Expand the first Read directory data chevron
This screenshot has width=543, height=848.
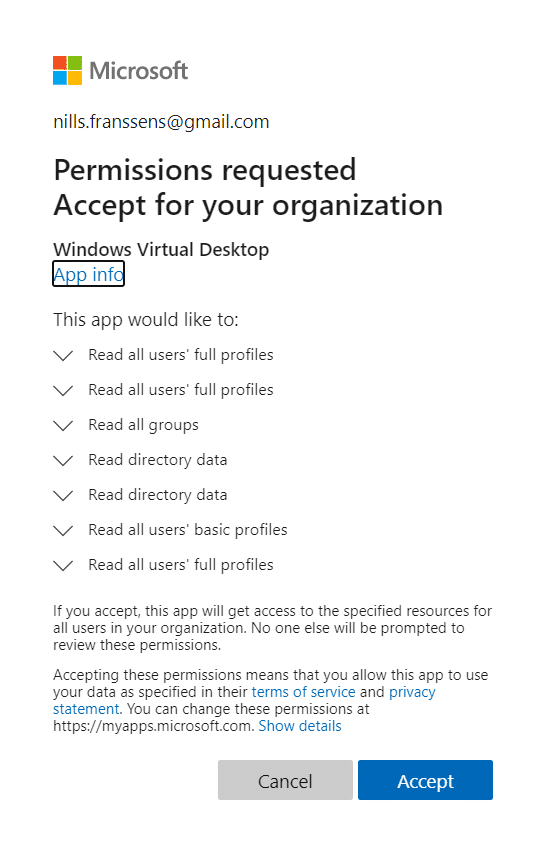tap(63, 461)
